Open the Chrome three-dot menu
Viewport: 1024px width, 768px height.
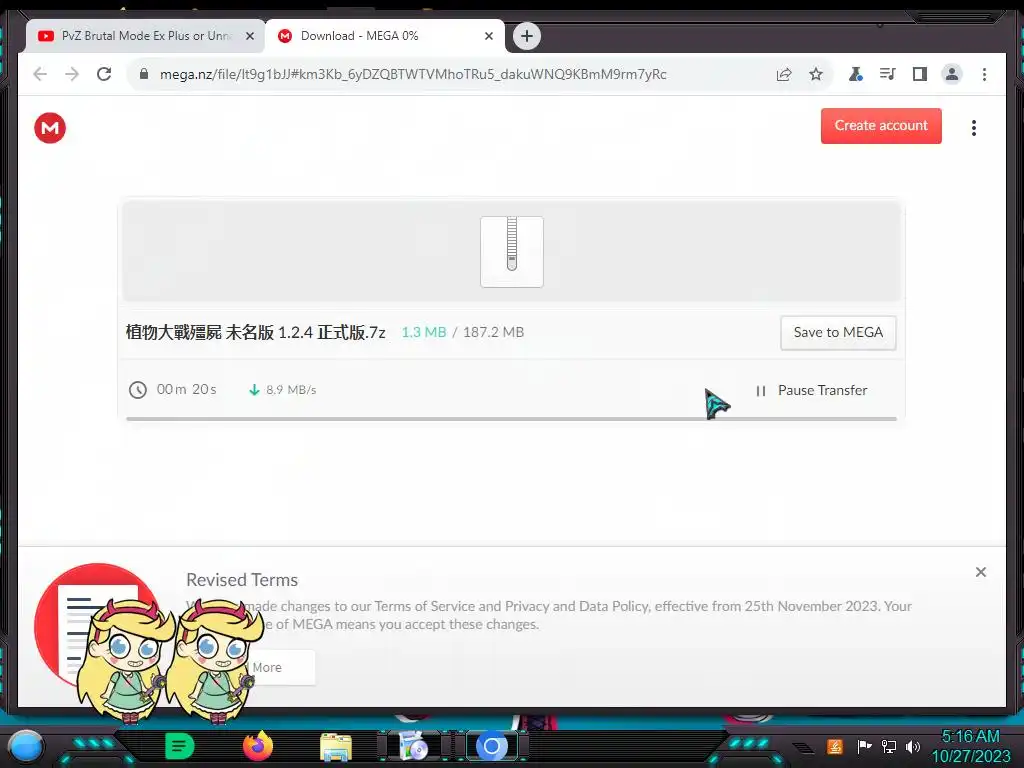[984, 74]
